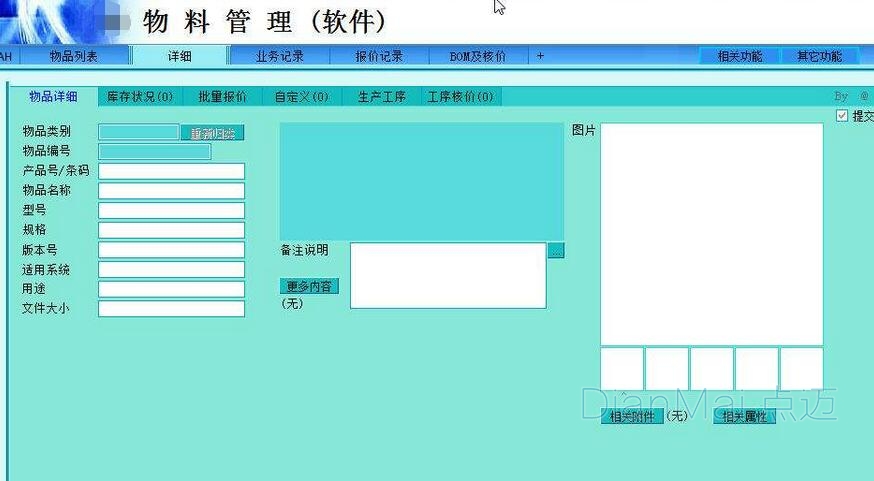Click the 重新归类 button

point(212,133)
